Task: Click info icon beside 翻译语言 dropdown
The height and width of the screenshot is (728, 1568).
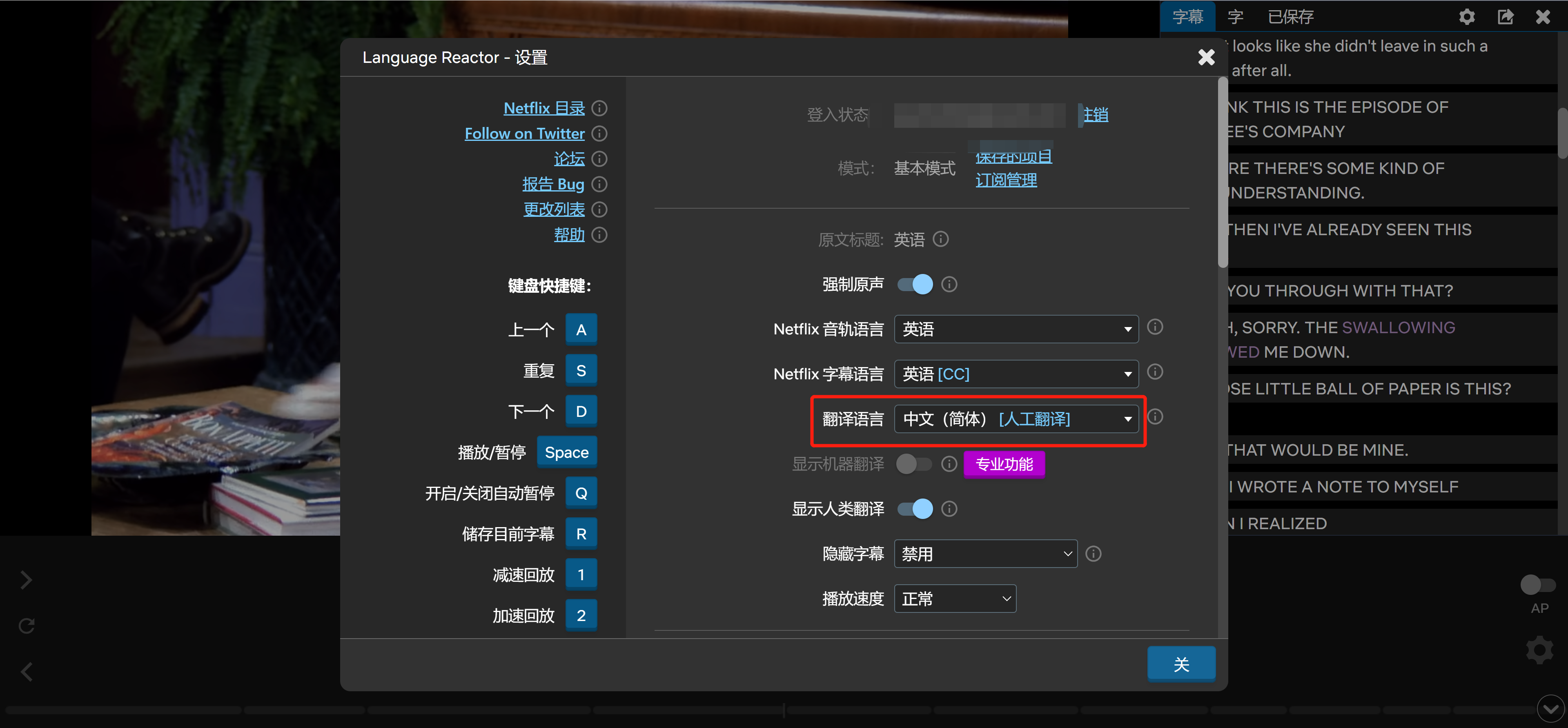Action: [1155, 417]
